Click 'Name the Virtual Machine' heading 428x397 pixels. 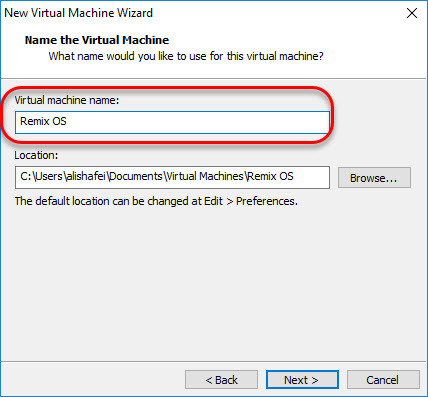[97, 40]
